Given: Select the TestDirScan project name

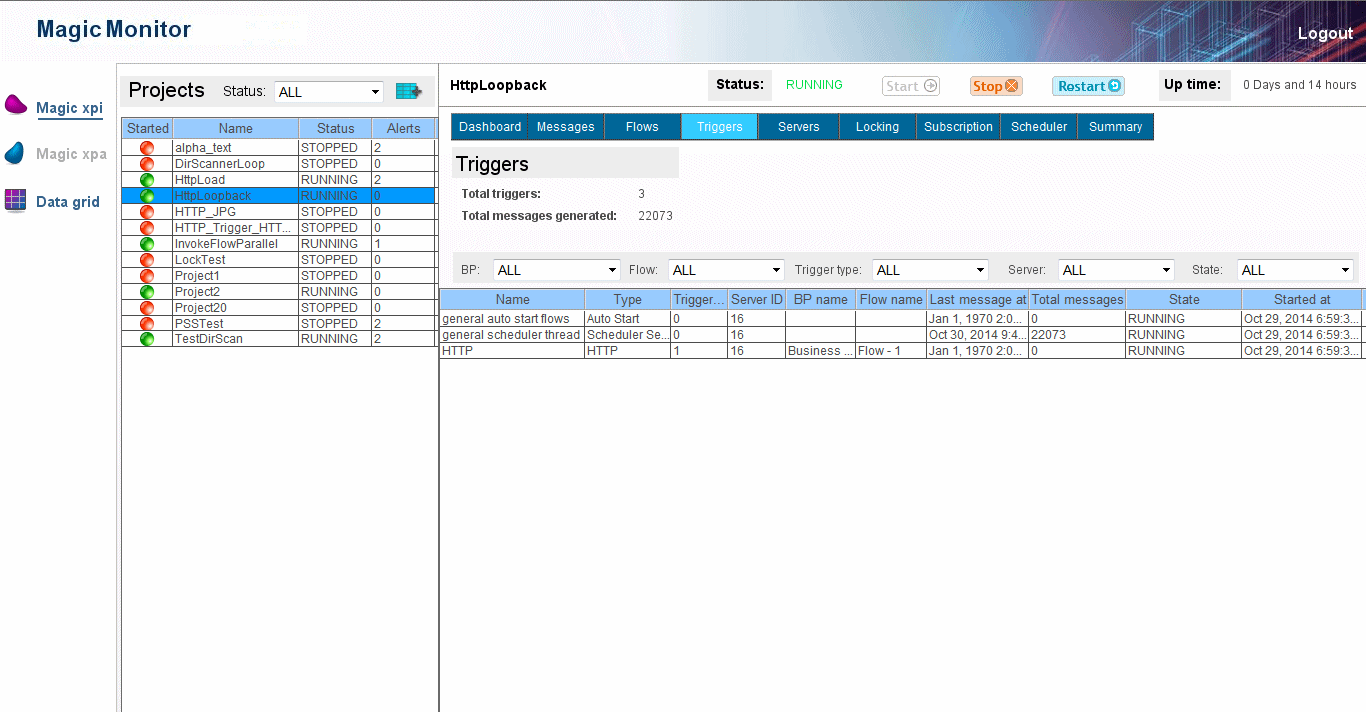Looking at the screenshot, I should [x=208, y=339].
